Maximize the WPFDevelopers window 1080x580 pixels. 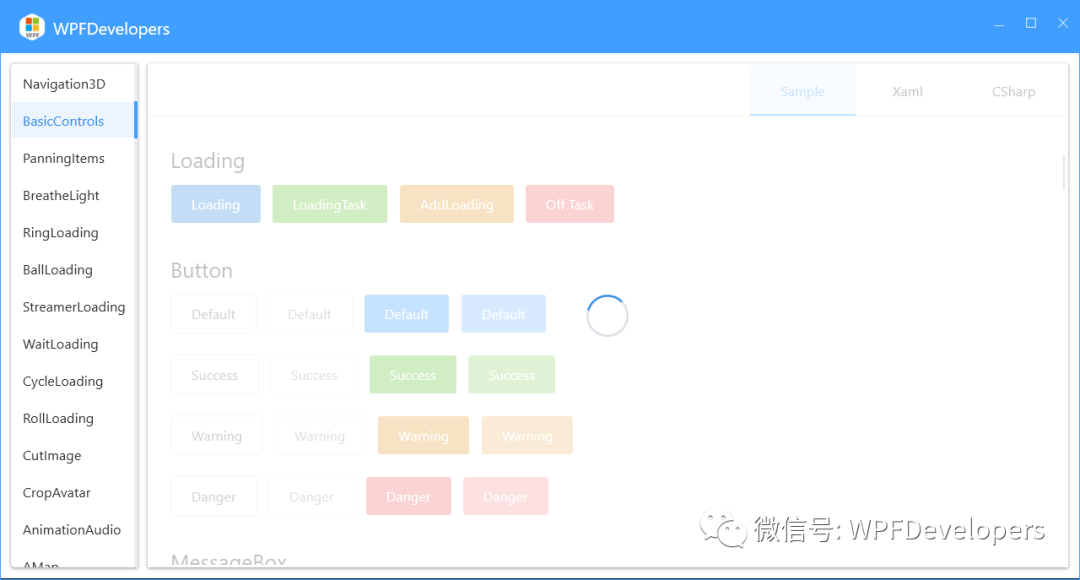(x=1031, y=24)
